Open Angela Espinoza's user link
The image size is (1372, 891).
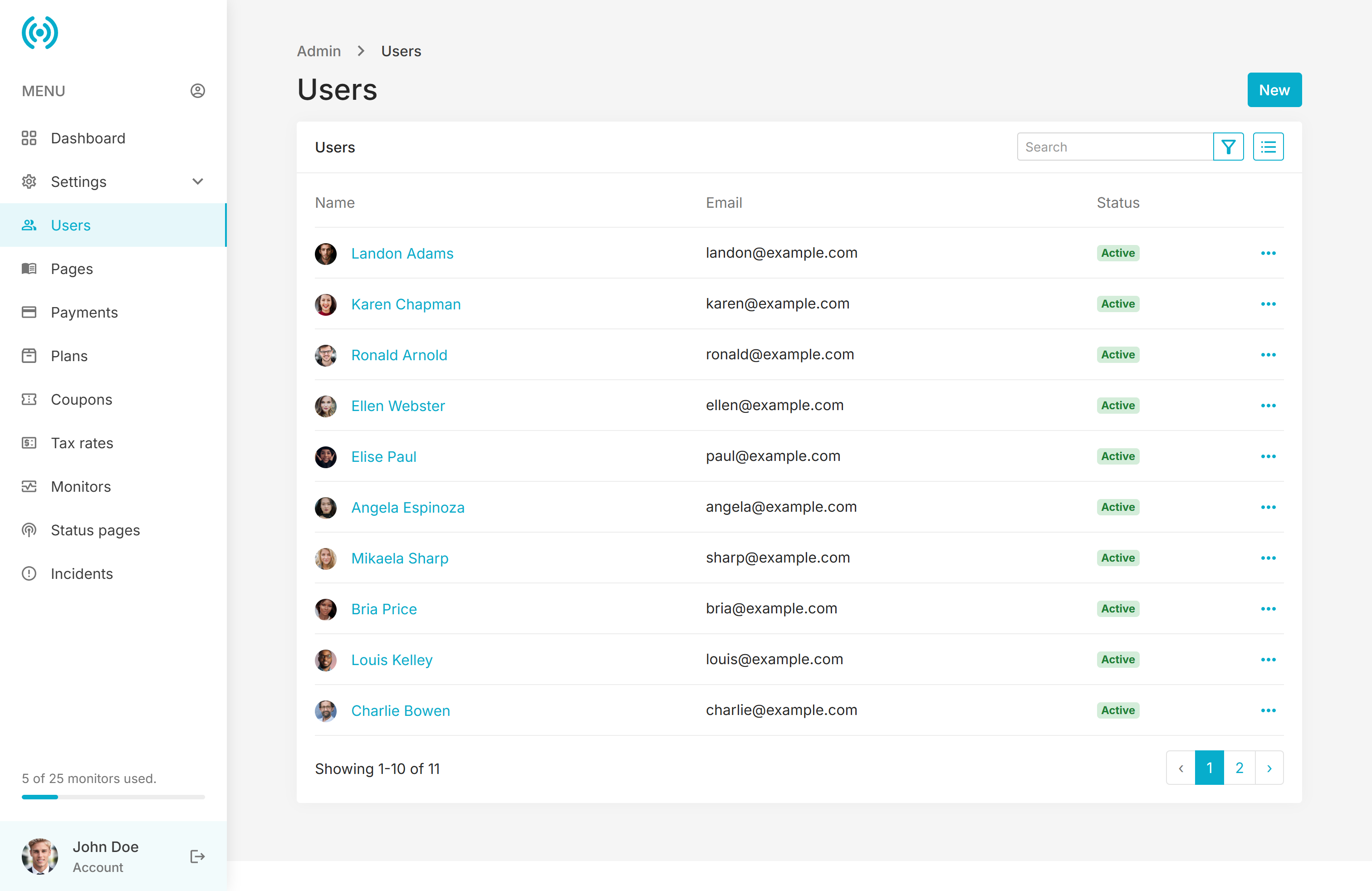point(407,507)
